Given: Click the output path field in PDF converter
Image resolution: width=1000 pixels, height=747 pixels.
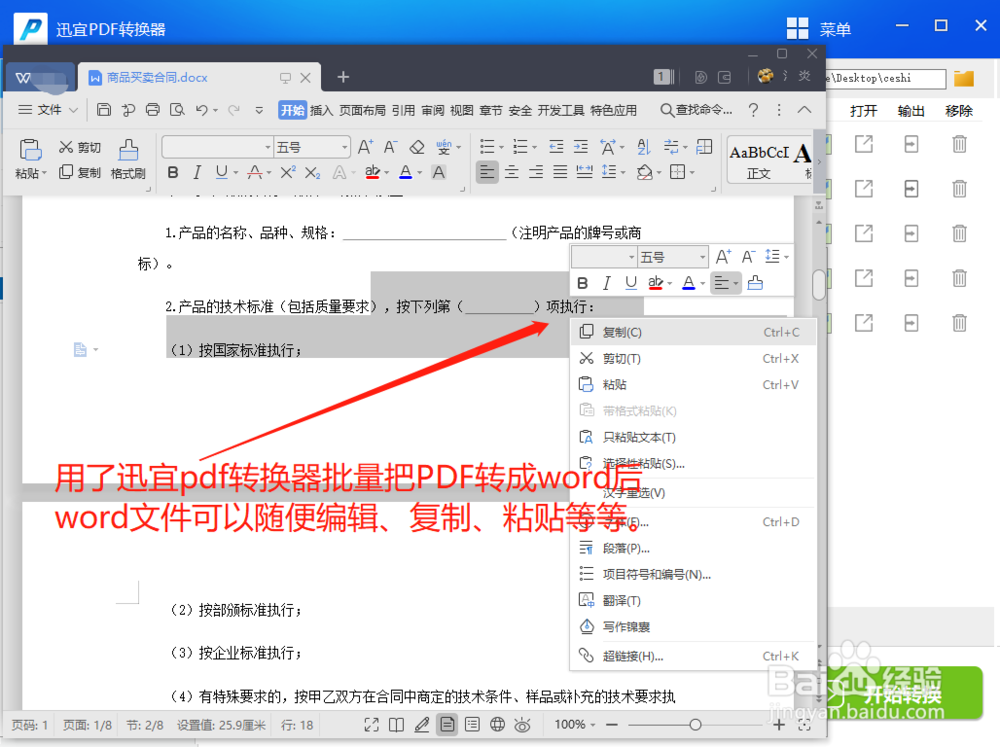Looking at the screenshot, I should (886, 78).
